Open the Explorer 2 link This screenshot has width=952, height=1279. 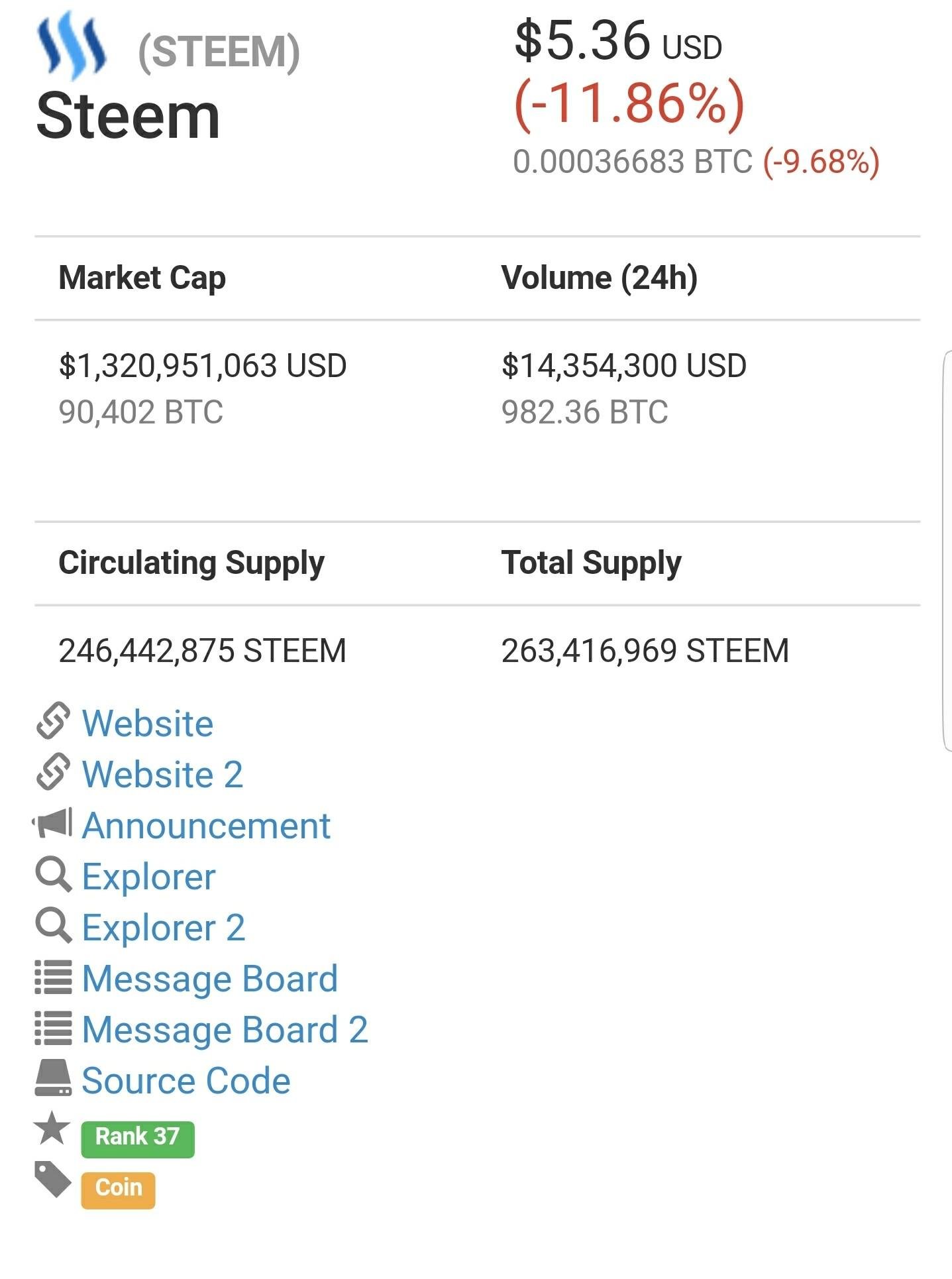pos(164,928)
